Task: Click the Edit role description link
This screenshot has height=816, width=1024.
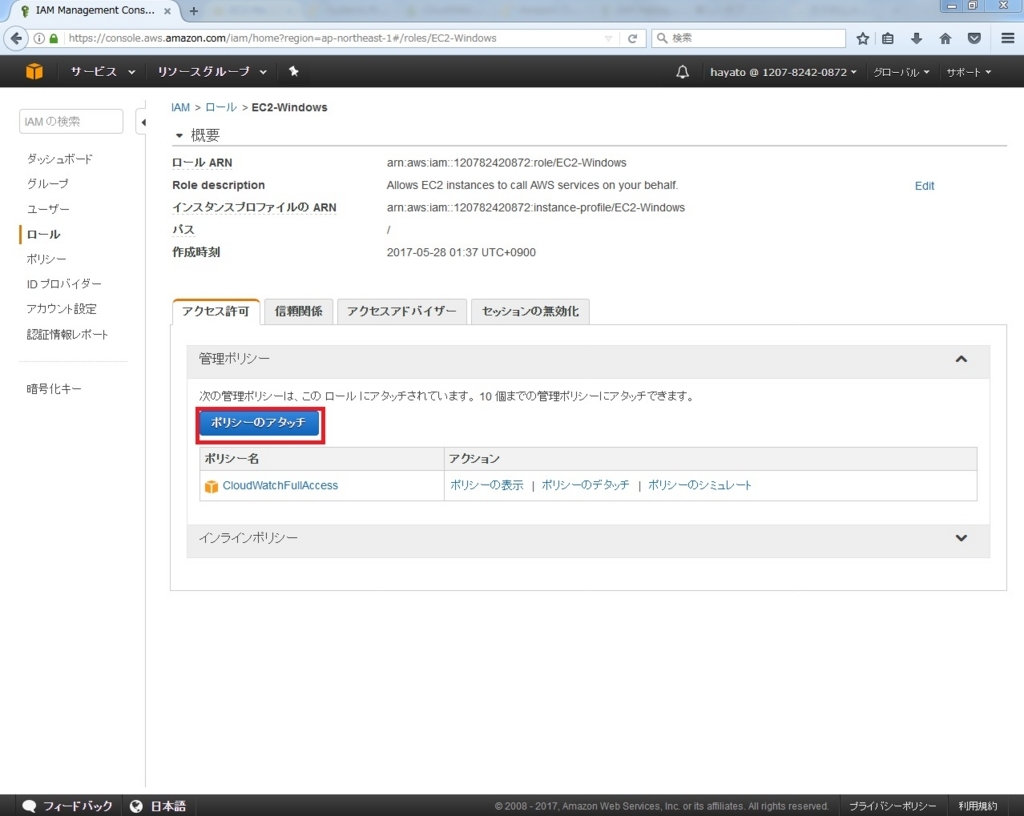Action: (x=924, y=186)
